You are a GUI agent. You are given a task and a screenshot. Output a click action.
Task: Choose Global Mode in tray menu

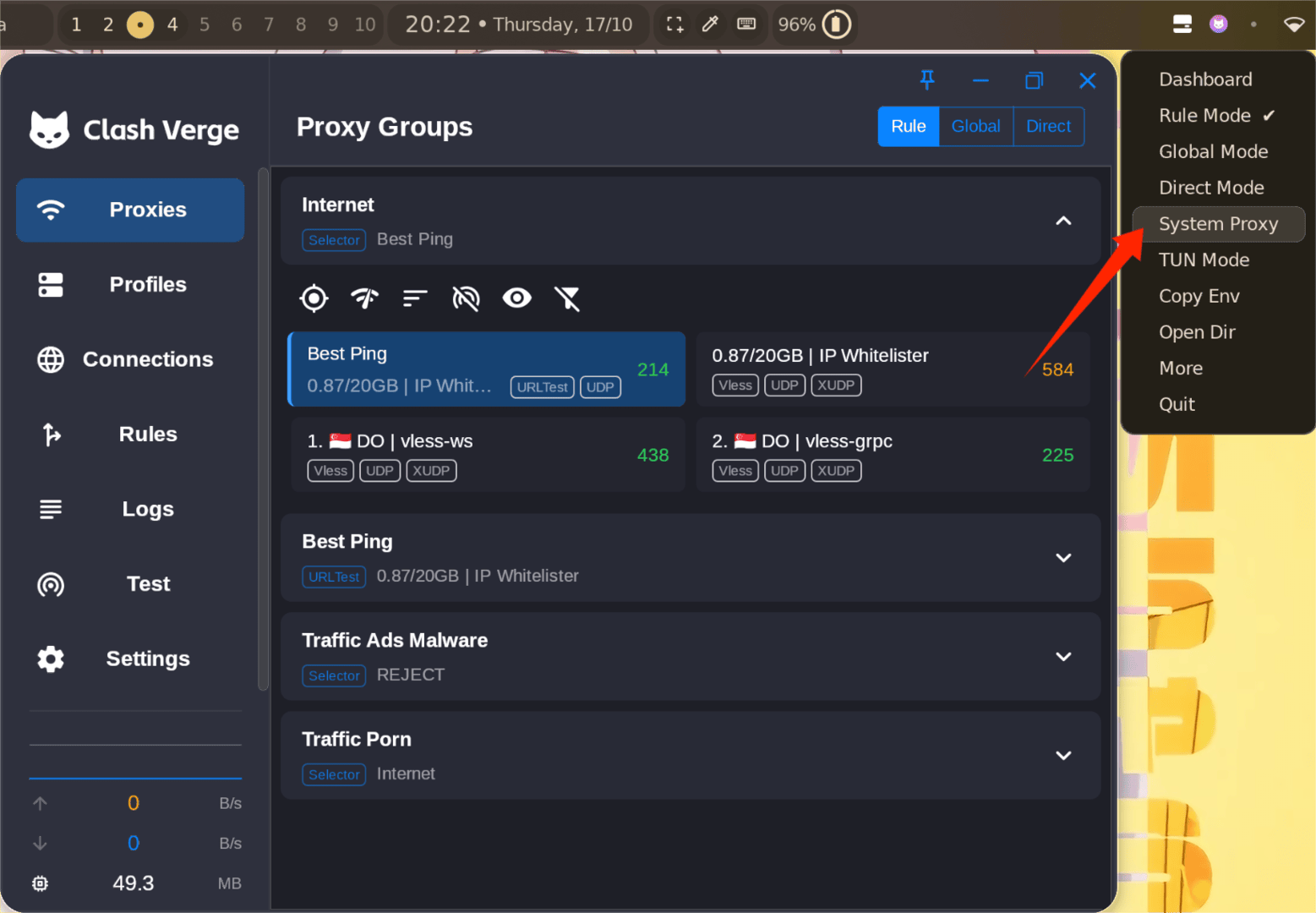point(1218,152)
